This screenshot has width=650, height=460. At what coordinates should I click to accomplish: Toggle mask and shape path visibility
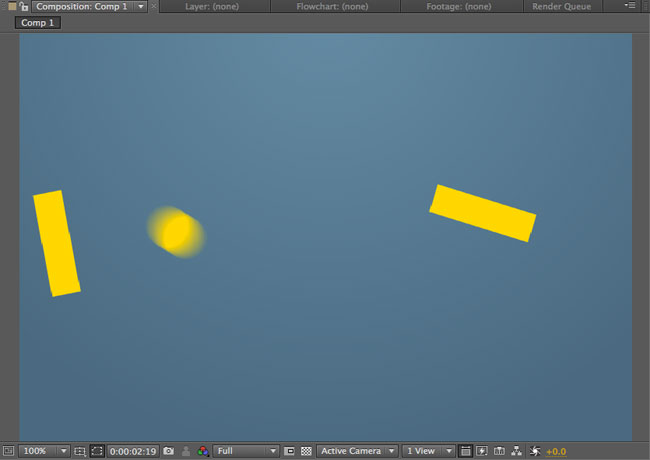[x=97, y=451]
